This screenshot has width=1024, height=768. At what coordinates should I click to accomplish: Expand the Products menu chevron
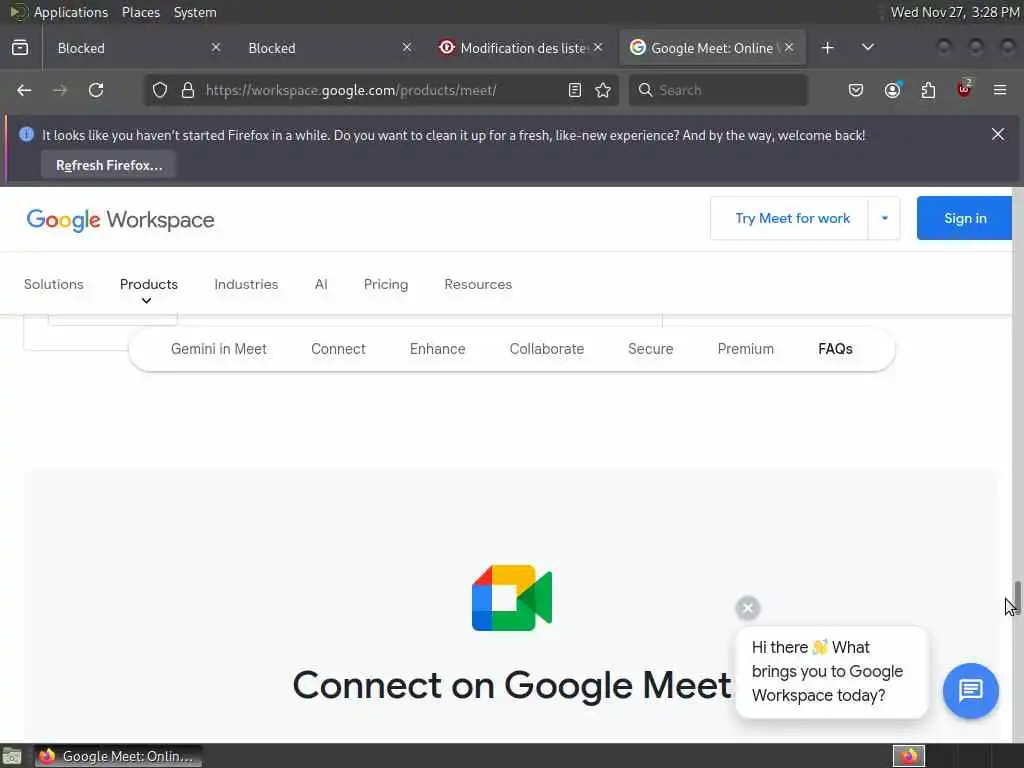click(x=146, y=300)
